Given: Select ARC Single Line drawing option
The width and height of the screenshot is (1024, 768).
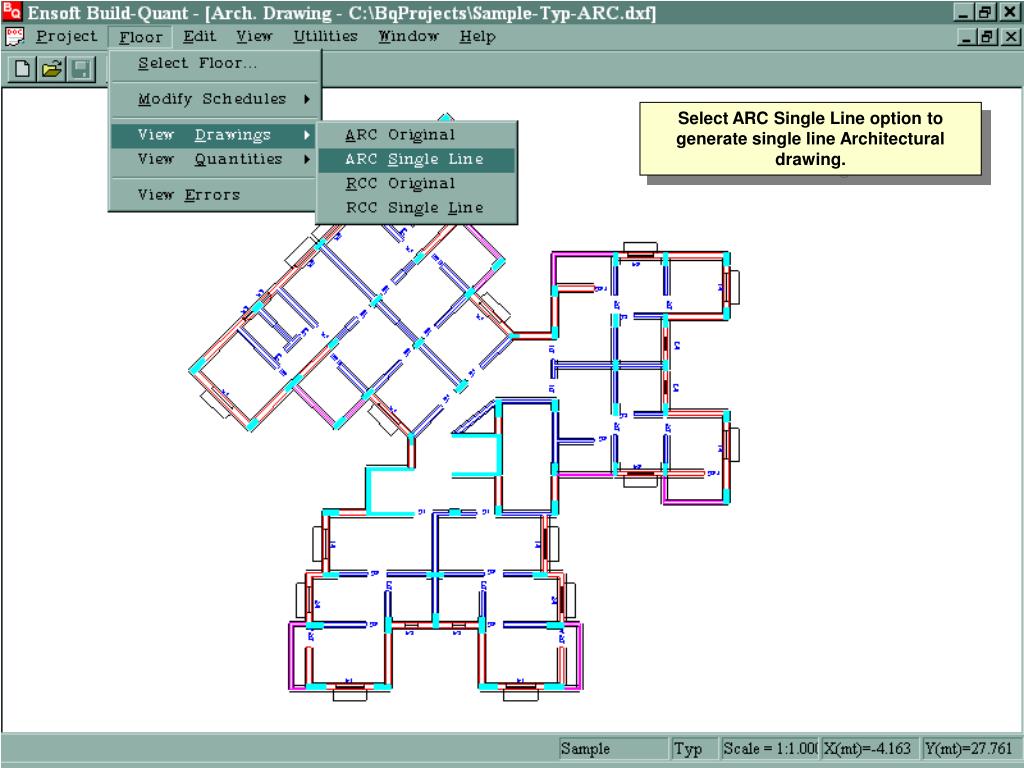Looking at the screenshot, I should click(417, 159).
